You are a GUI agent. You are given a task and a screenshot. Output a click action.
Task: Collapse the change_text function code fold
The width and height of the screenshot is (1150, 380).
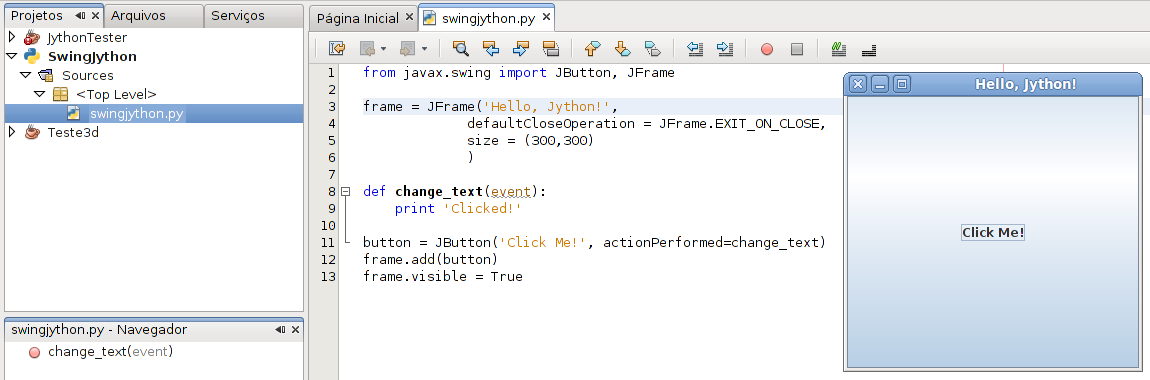click(346, 191)
